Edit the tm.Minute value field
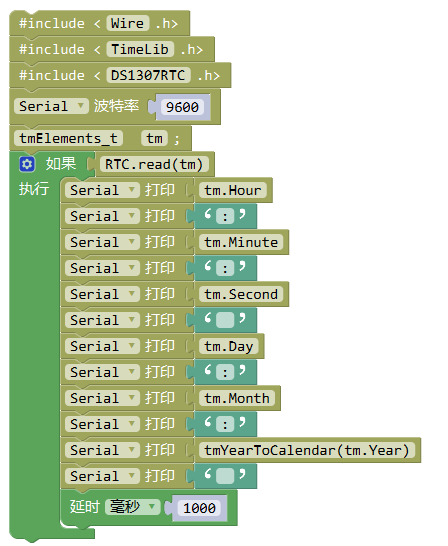 pyautogui.click(x=241, y=242)
